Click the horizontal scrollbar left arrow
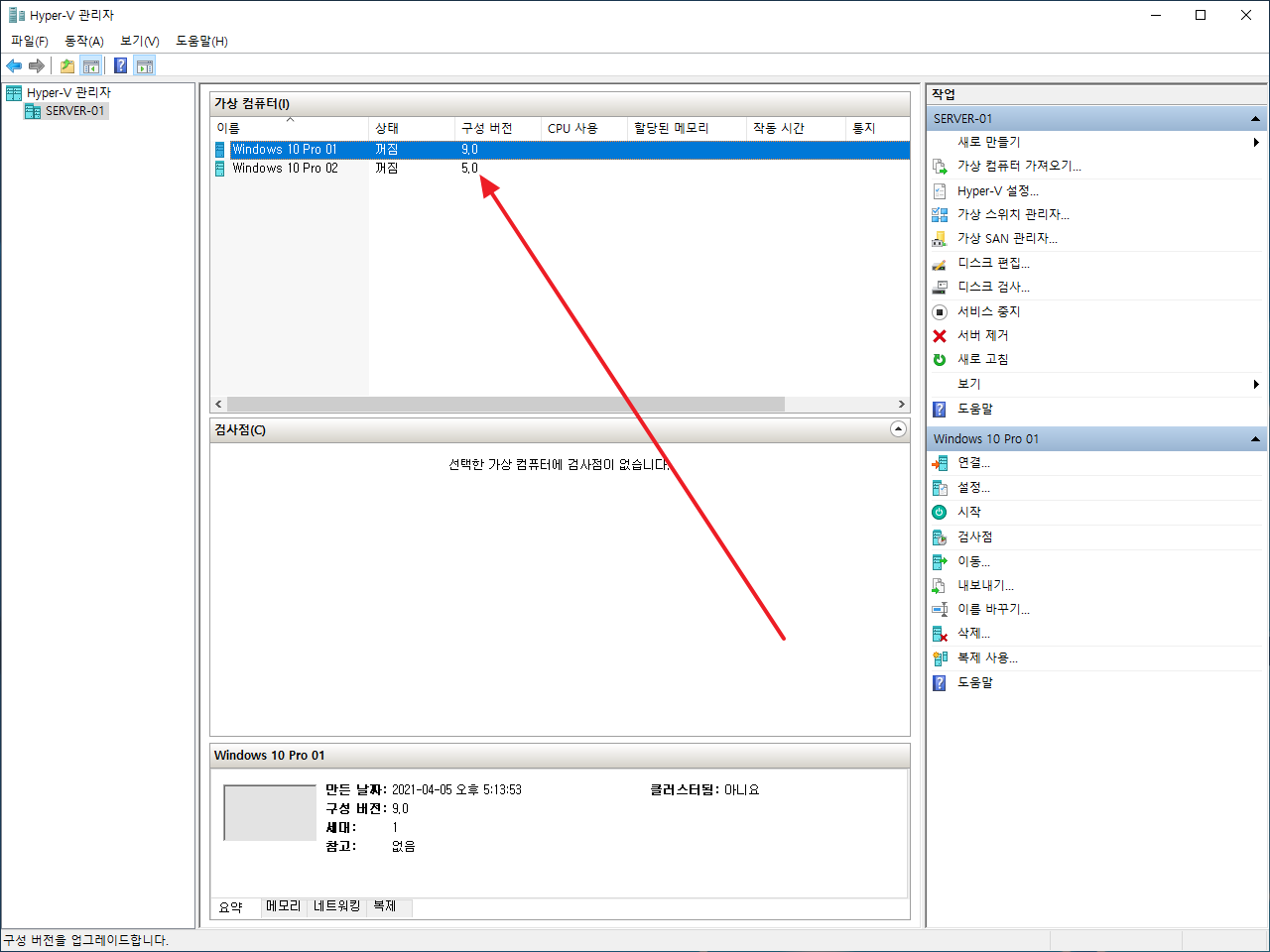Viewport: 1270px width, 952px height. [219, 405]
